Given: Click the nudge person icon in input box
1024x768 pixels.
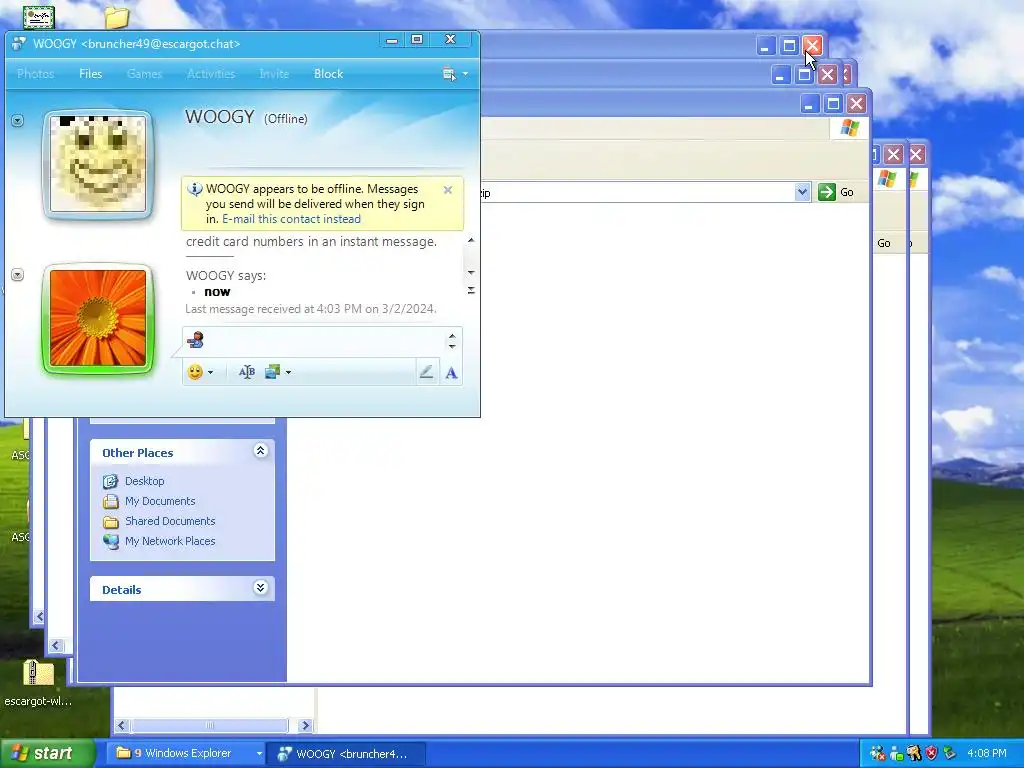Looking at the screenshot, I should pos(195,340).
